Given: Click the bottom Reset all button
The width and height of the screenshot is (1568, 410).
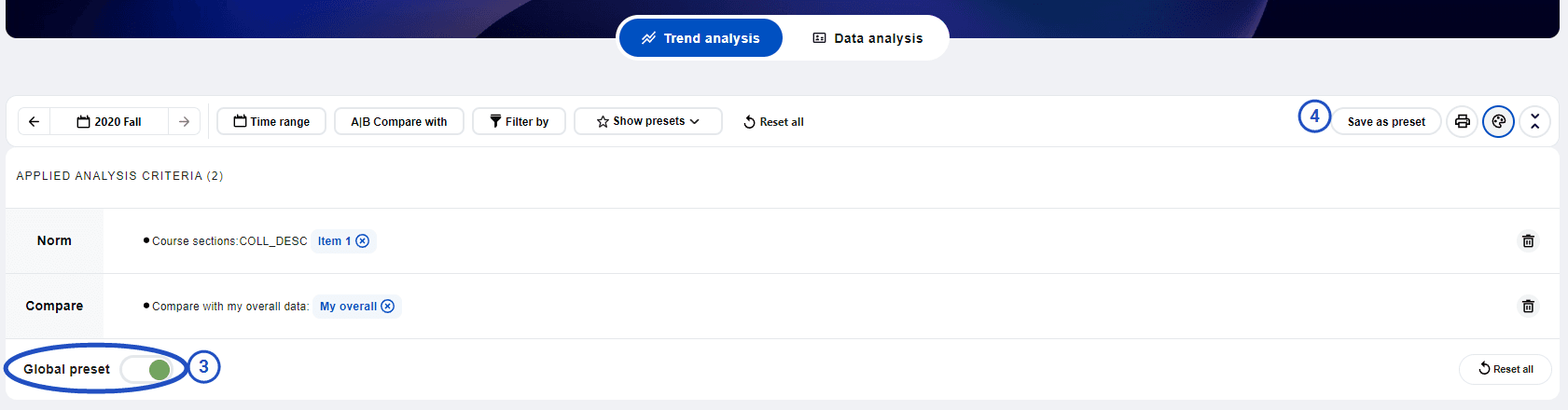Looking at the screenshot, I should point(1506,369).
